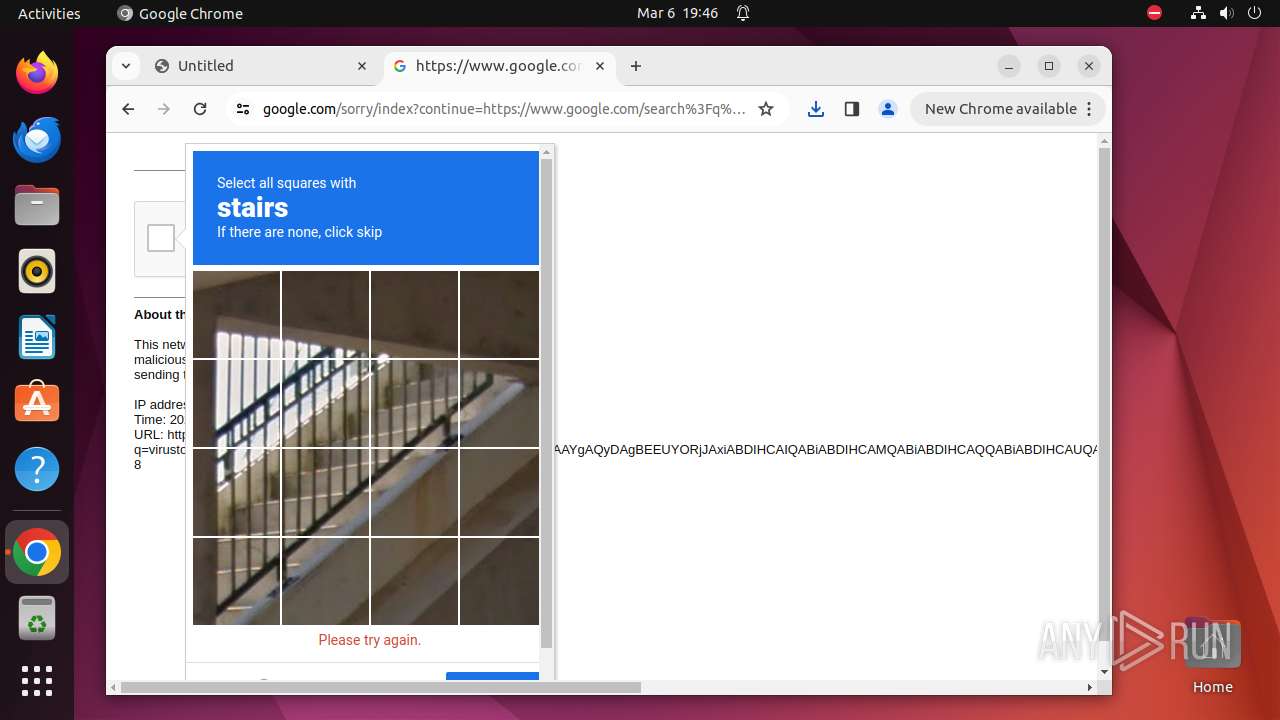Select captcha tile in third row, third column
This screenshot has width=1280, height=720.
(x=414, y=492)
